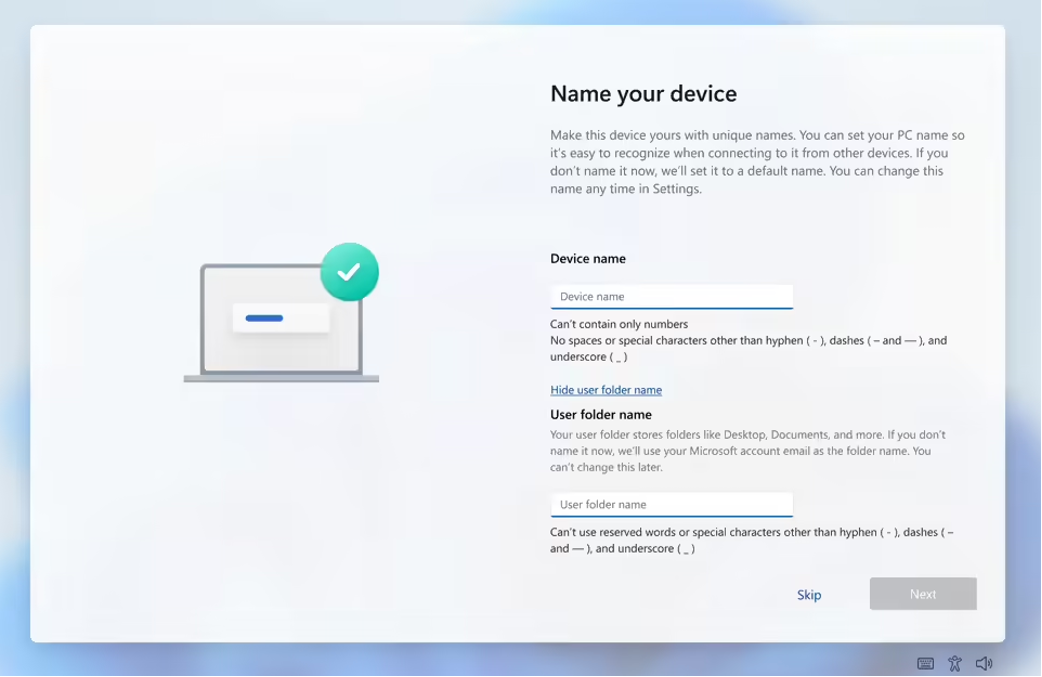
Task: Click the Device name input field
Action: [x=671, y=296]
